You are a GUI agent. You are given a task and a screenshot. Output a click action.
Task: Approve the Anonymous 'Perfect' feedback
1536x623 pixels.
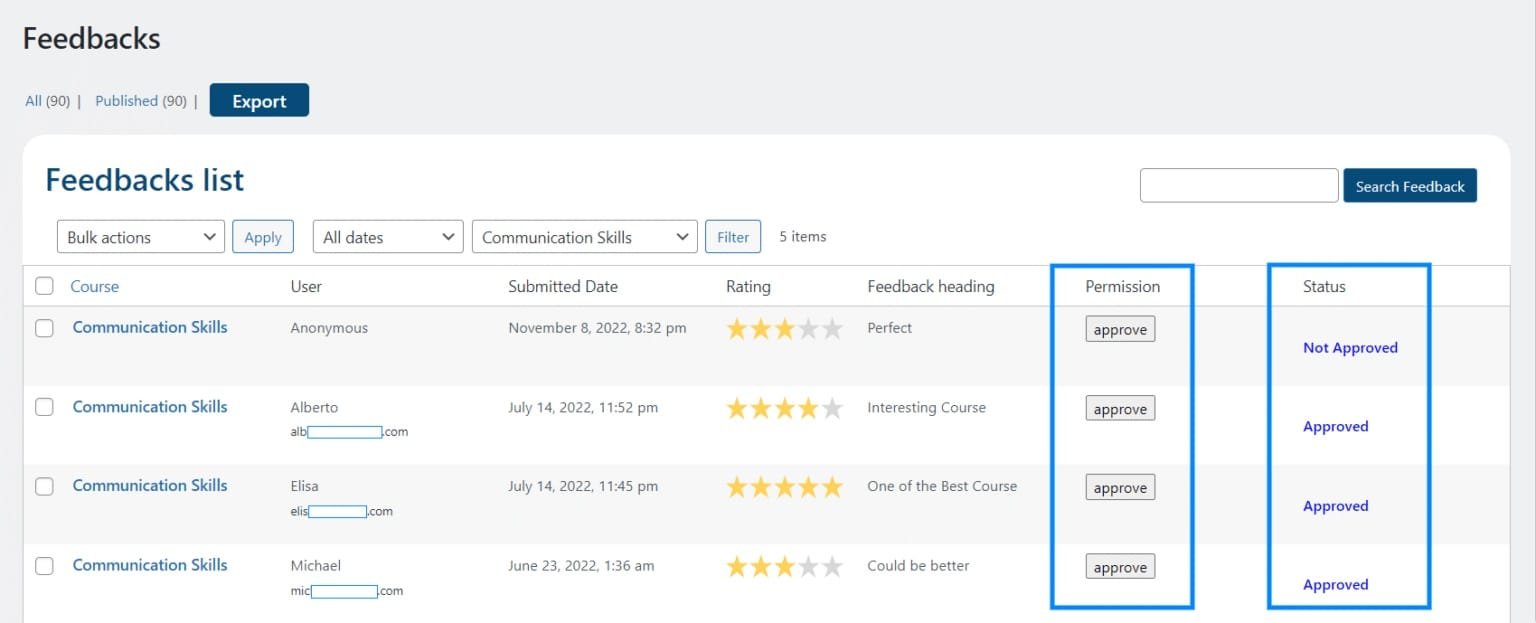(1120, 329)
